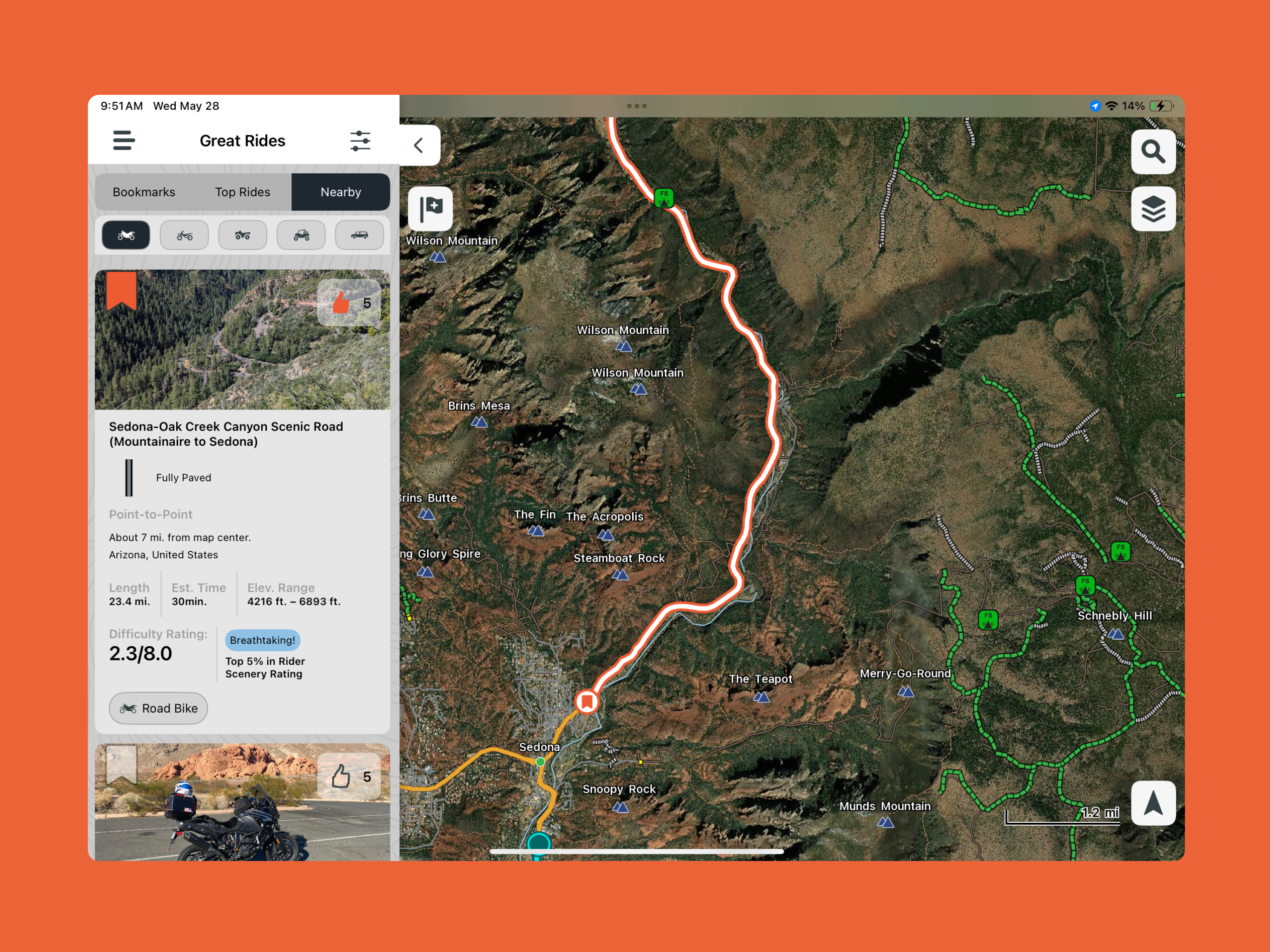Viewport: 1270px width, 952px height.
Task: Tap the green FS campground marker on route
Action: [x=664, y=198]
